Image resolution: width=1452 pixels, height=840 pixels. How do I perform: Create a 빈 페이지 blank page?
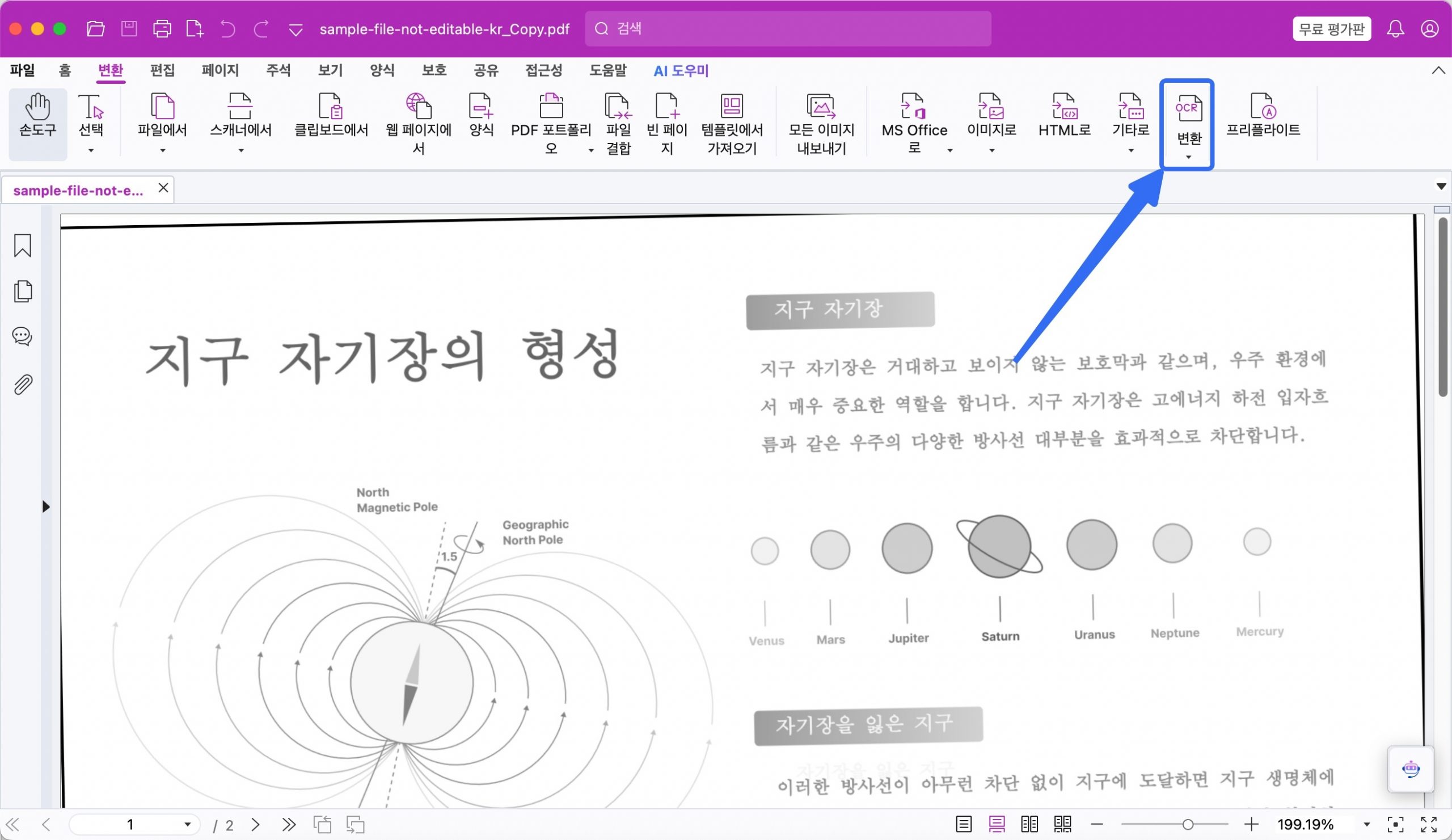666,123
